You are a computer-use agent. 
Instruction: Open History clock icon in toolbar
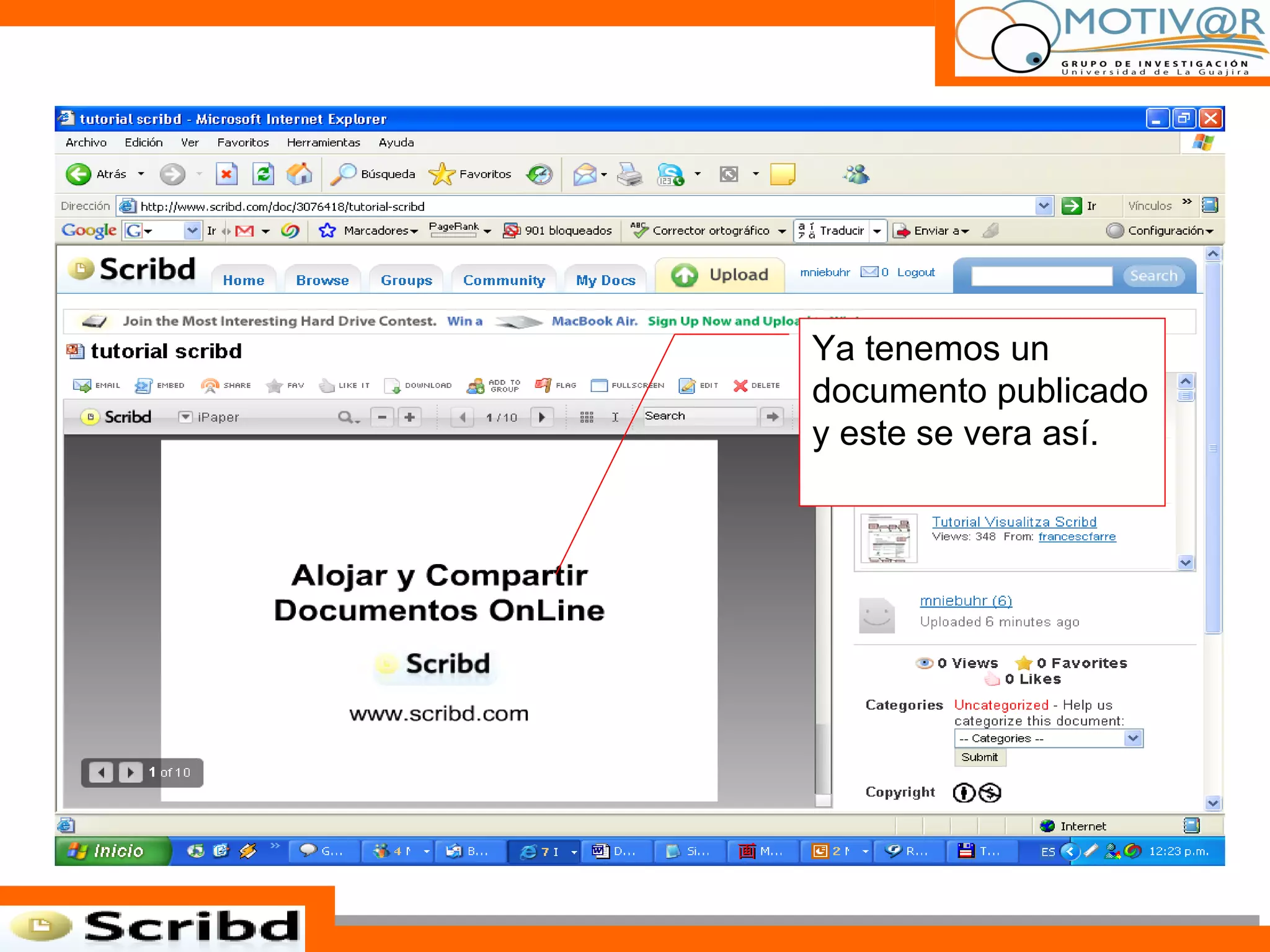[x=540, y=174]
